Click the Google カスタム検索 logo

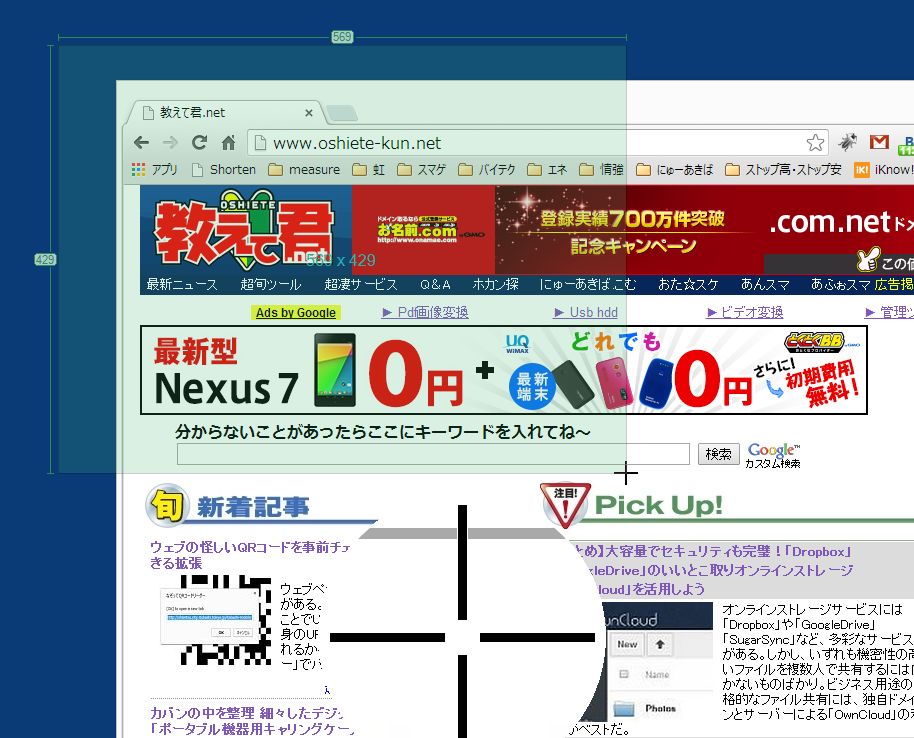(x=773, y=455)
